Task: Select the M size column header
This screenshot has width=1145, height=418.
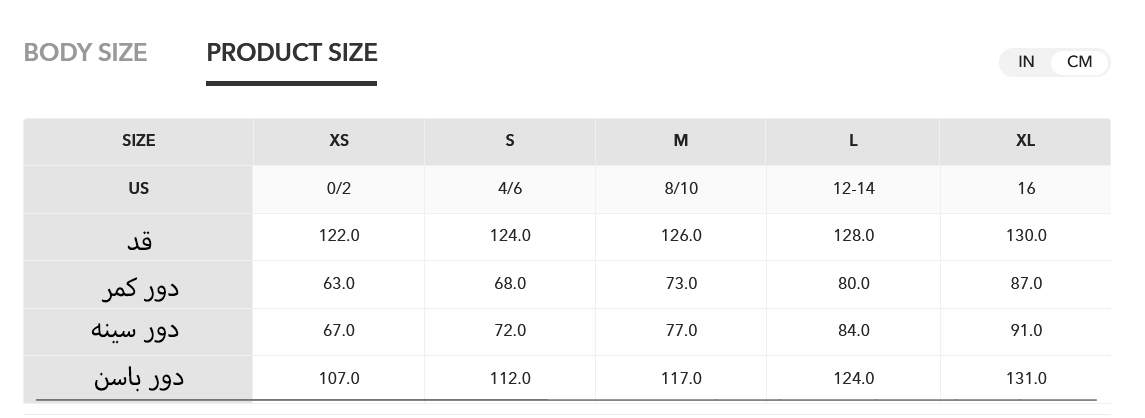Action: [681, 141]
